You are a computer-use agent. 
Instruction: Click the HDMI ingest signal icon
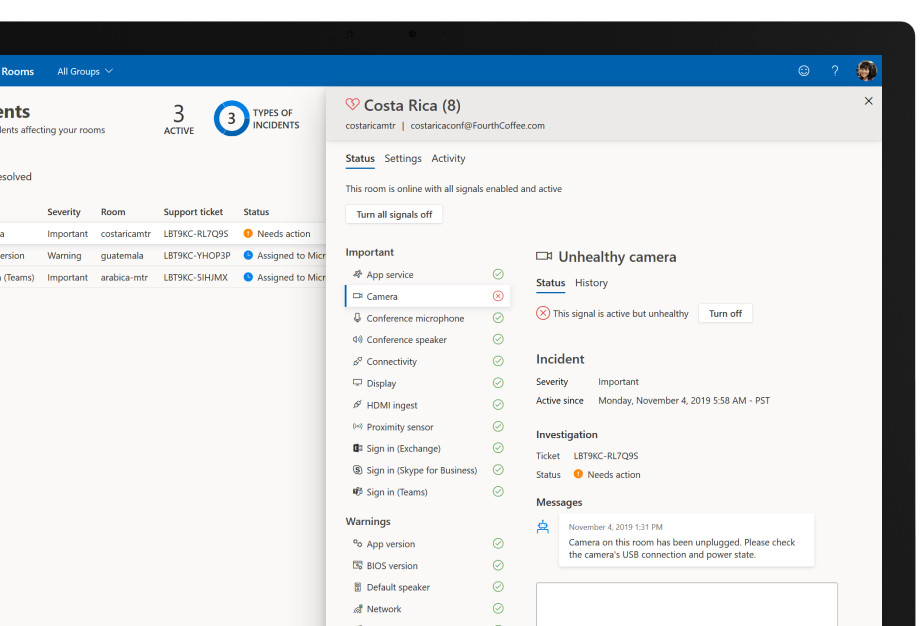357,405
